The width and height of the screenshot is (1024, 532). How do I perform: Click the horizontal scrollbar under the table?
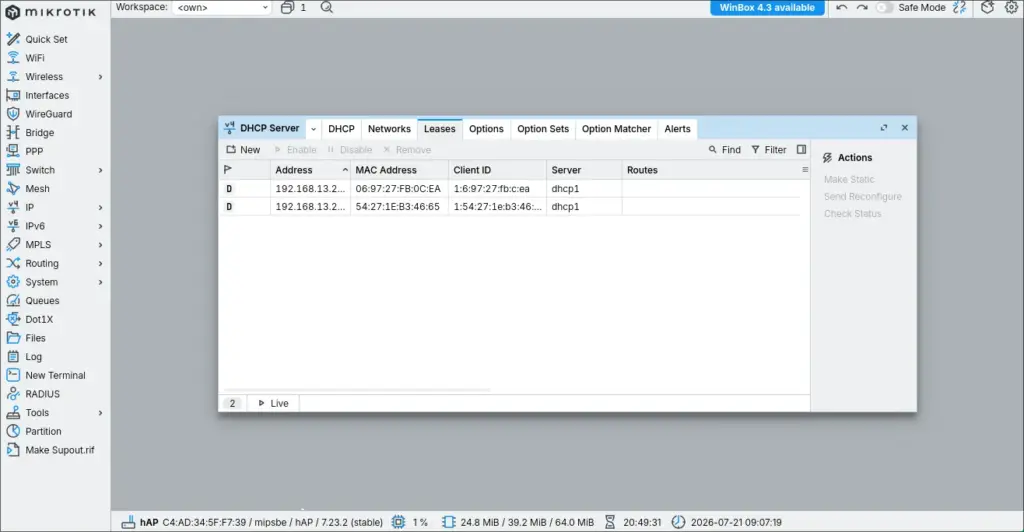coord(356,390)
